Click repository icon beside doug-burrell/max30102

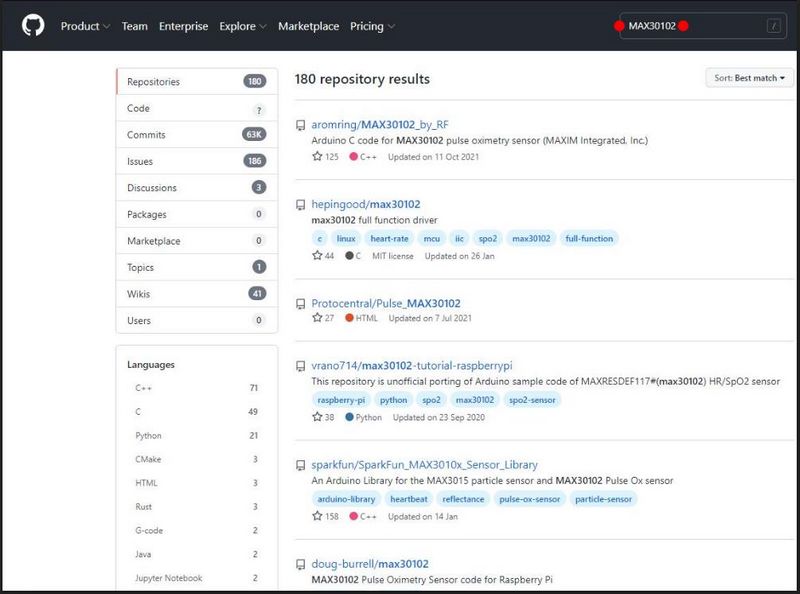[x=301, y=564]
